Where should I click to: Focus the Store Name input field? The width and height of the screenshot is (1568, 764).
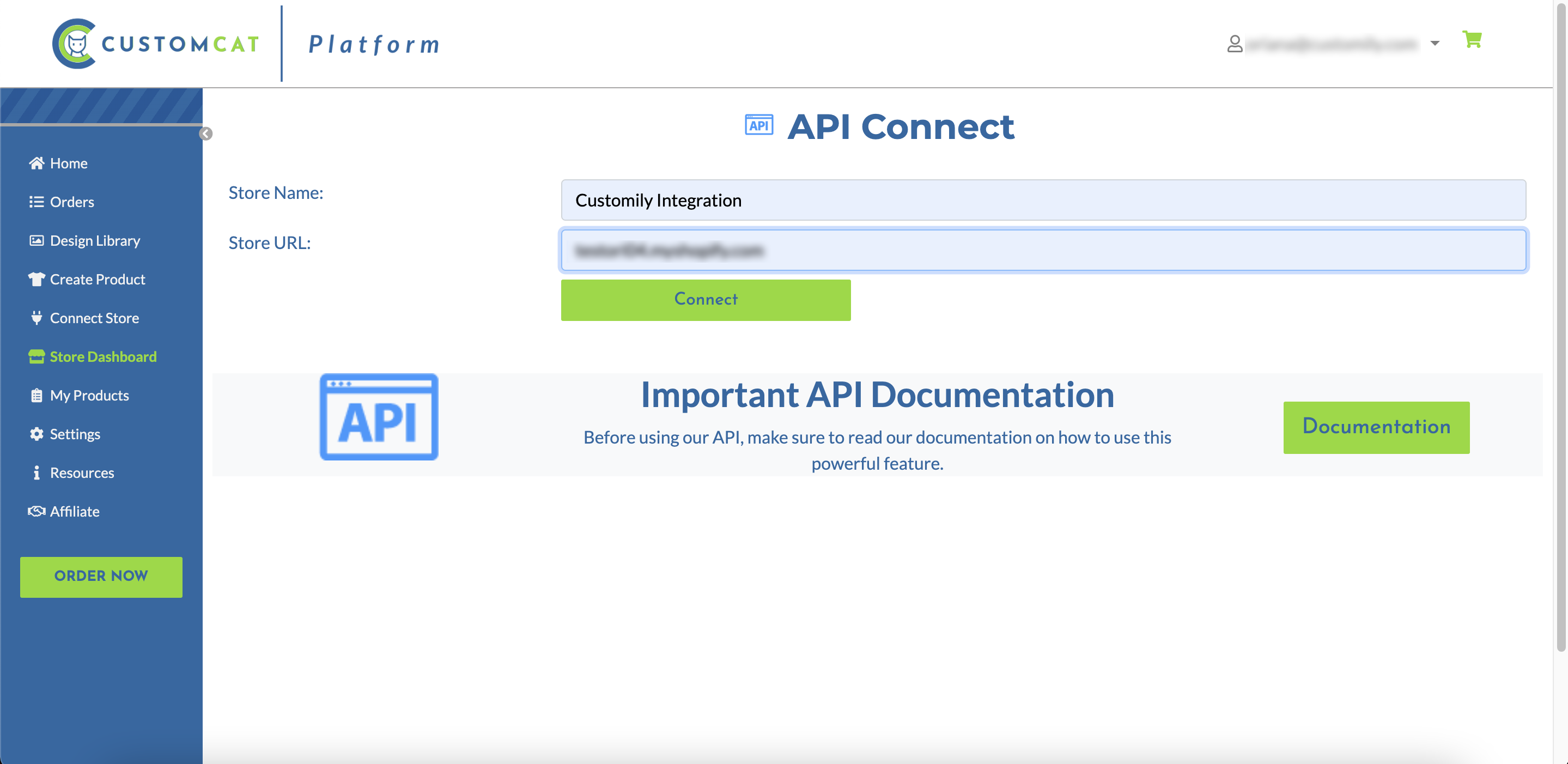click(x=1043, y=201)
